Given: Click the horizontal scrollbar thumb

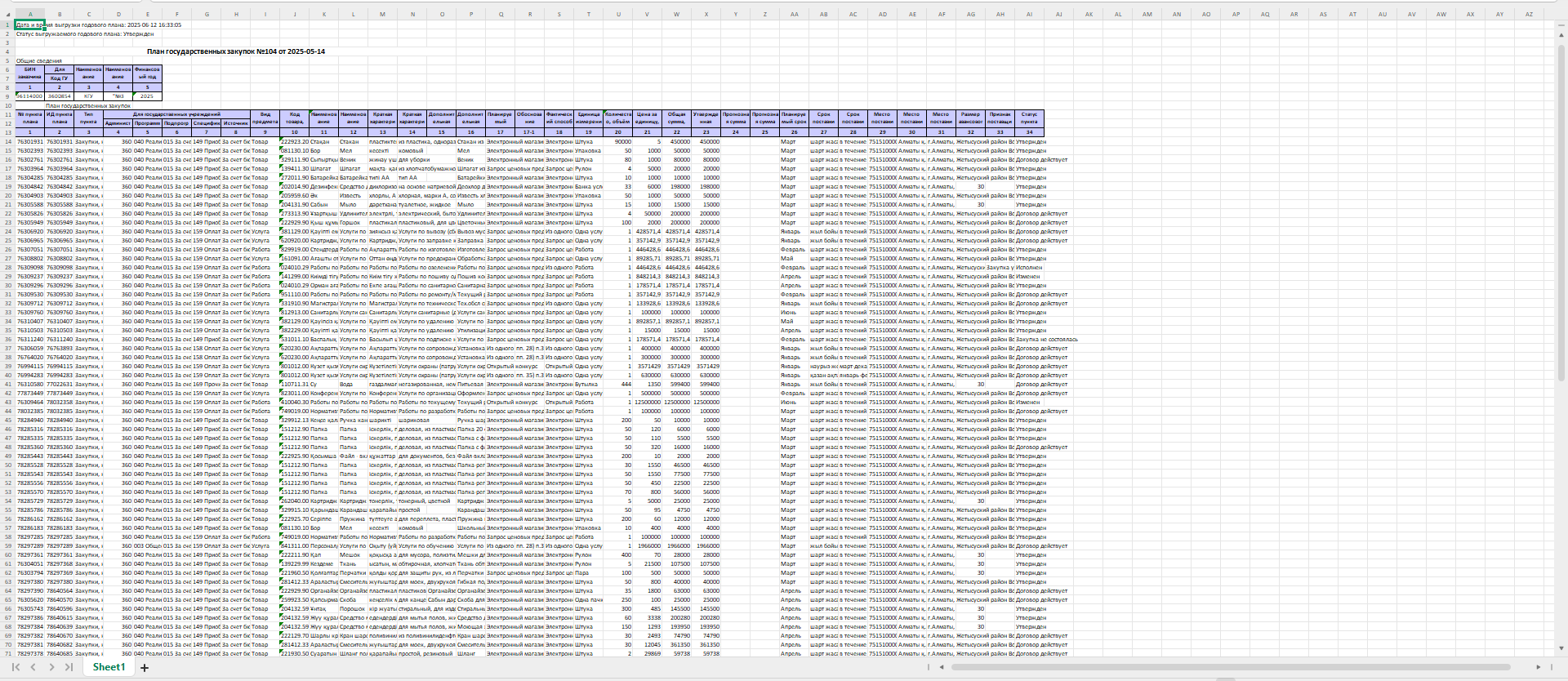Looking at the screenshot, I should coord(1225,667).
